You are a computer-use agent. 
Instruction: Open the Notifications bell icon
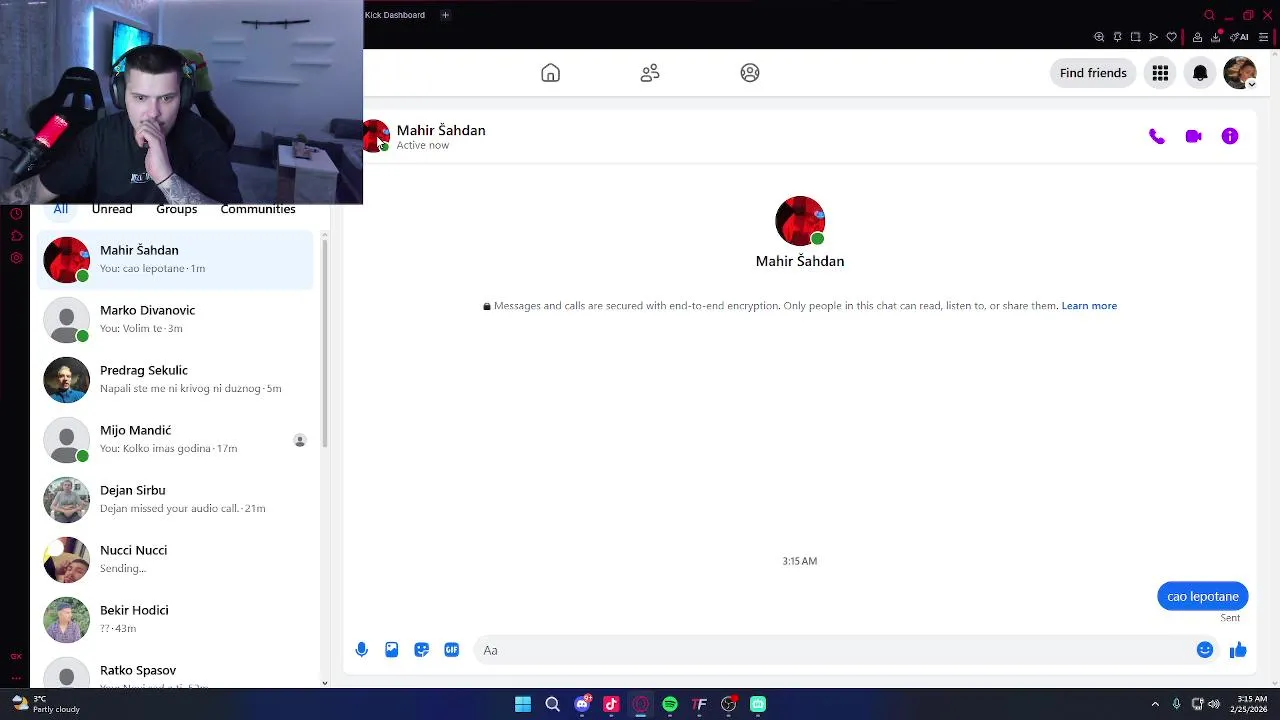(1200, 73)
